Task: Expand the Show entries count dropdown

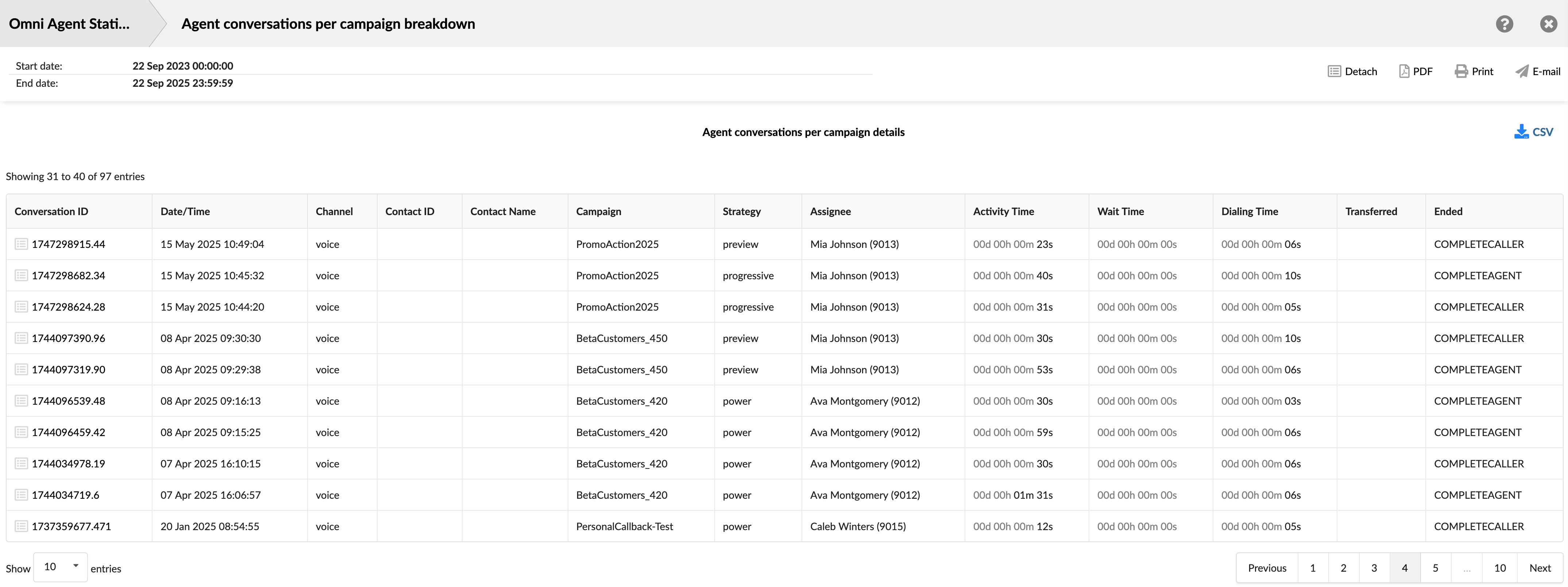Action: (x=60, y=567)
